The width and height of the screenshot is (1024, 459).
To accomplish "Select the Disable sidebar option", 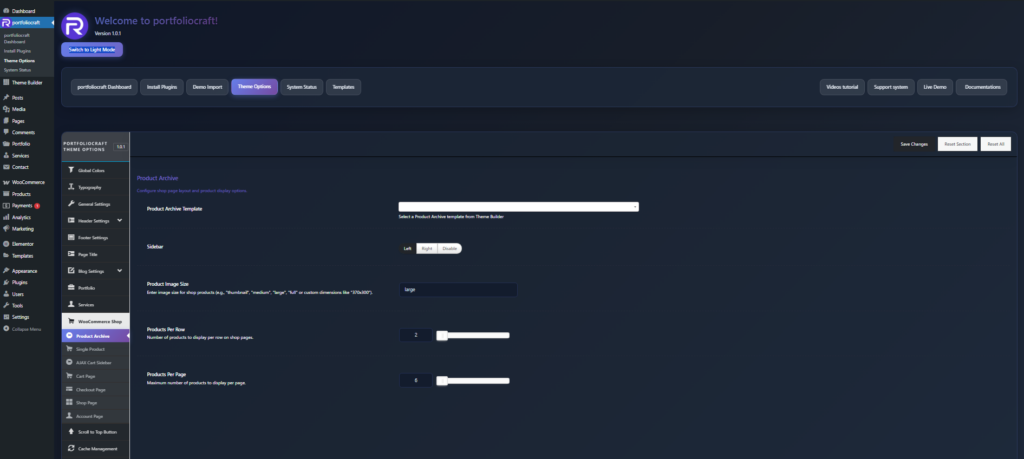I will (449, 248).
